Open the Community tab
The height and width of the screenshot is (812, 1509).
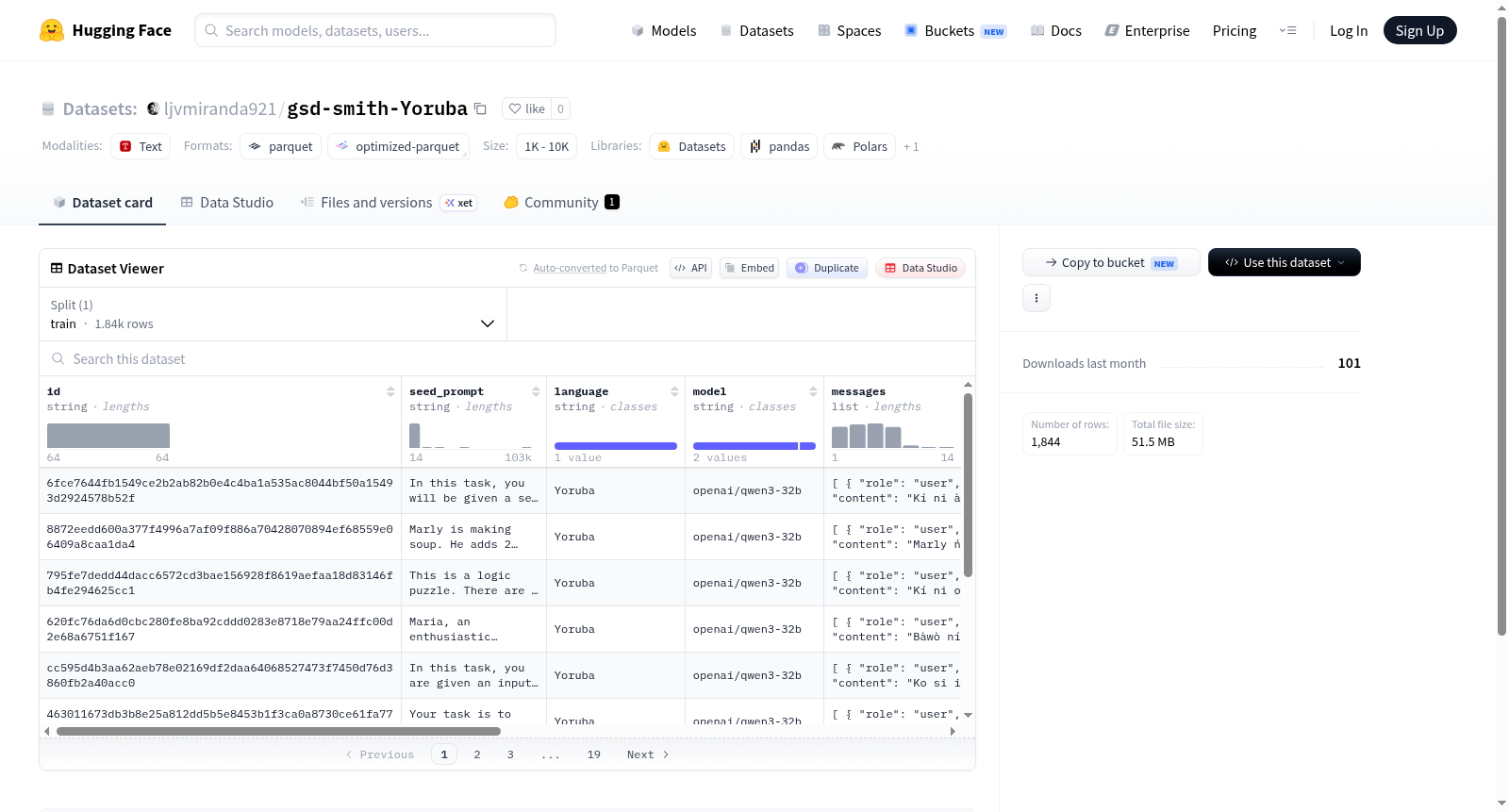561,203
